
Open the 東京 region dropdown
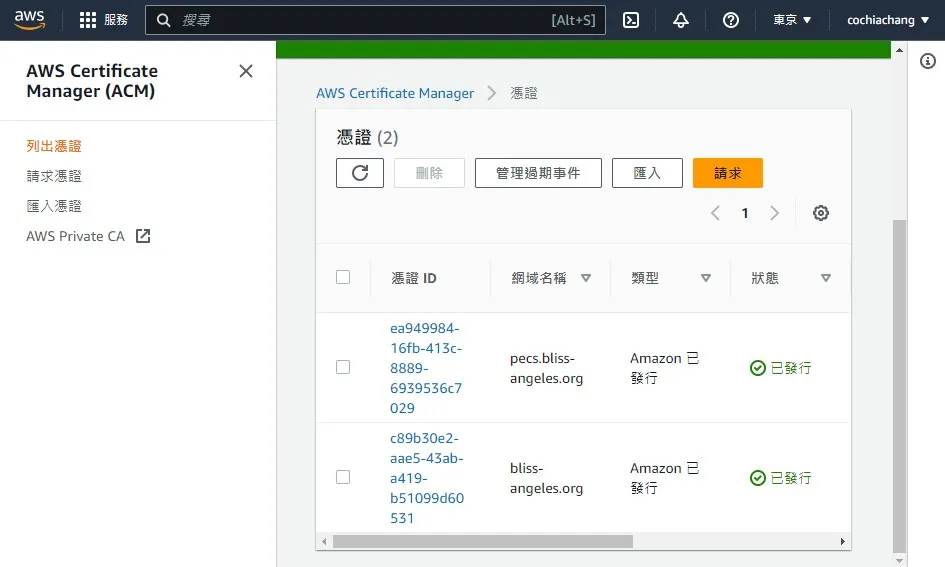pos(792,20)
